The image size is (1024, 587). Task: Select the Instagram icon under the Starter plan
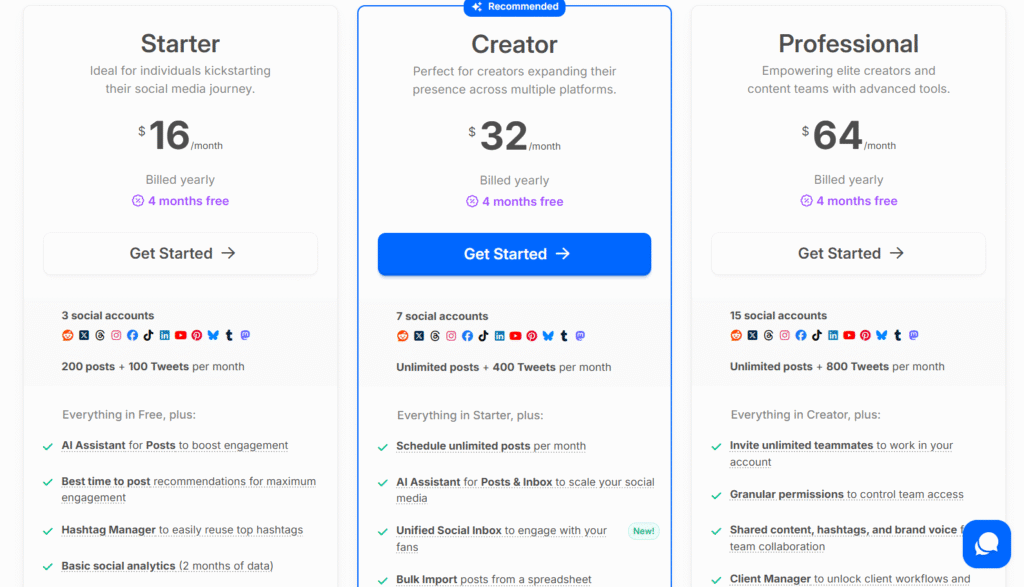pyautogui.click(x=116, y=335)
